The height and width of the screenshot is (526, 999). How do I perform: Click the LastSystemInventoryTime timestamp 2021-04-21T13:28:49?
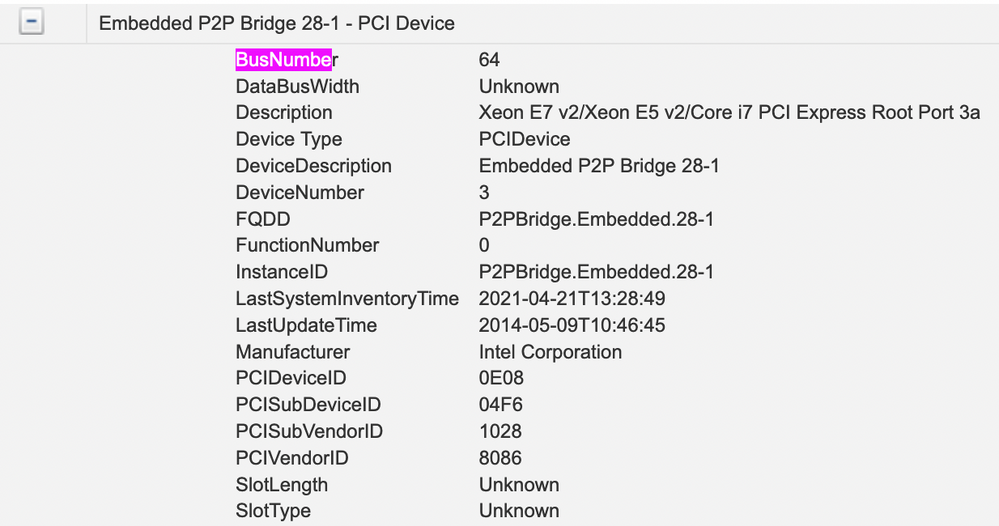pos(572,299)
